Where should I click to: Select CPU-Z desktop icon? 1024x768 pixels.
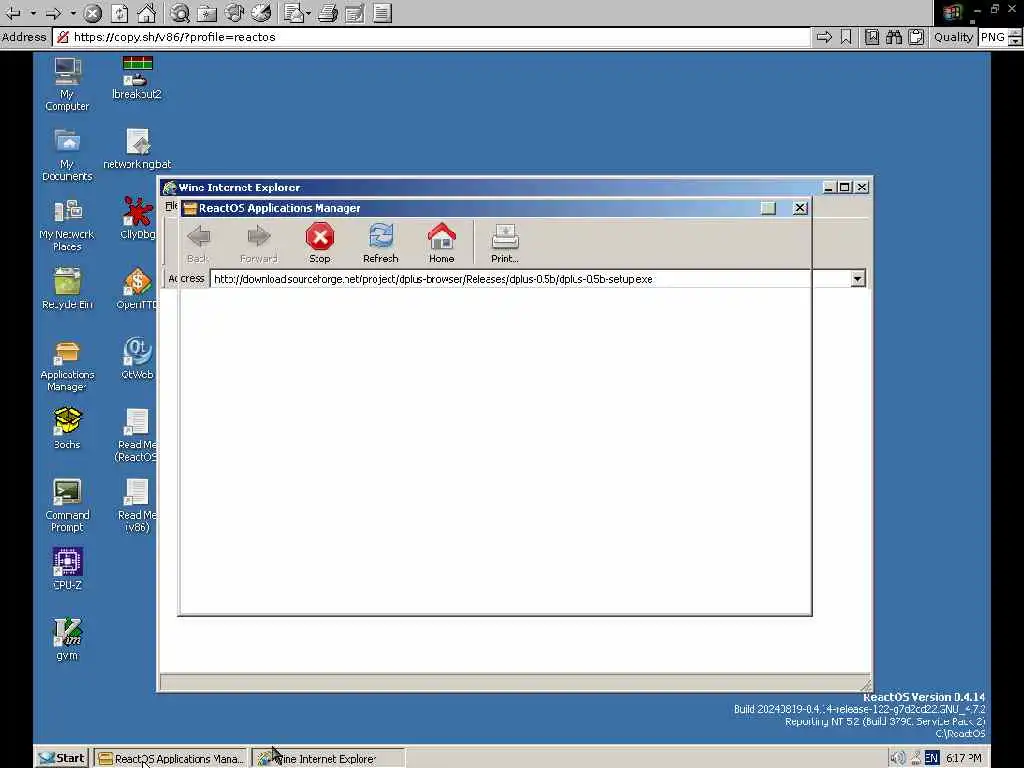[67, 569]
